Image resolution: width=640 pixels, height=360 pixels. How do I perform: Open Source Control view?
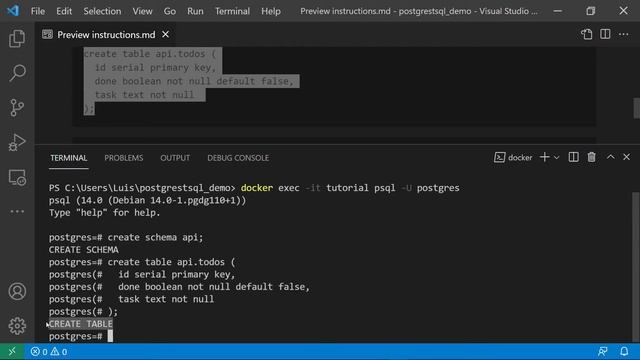pos(17,108)
